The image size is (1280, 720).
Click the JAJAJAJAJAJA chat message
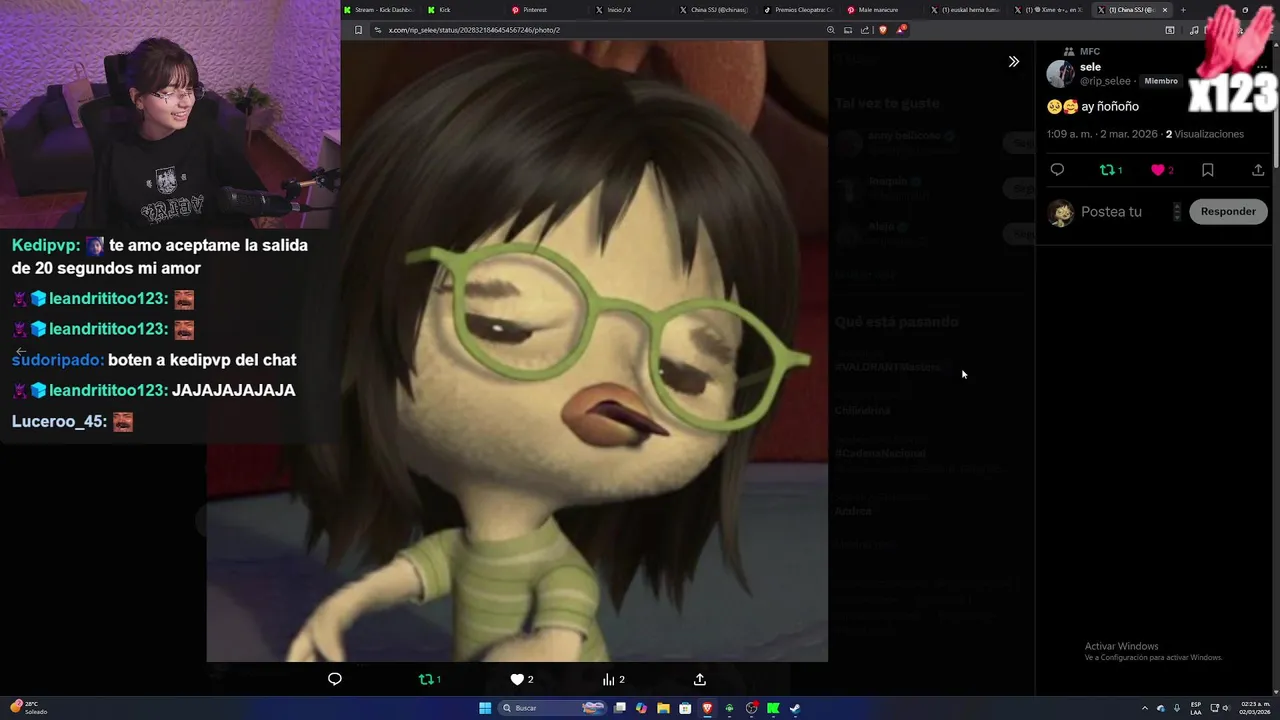(x=233, y=391)
